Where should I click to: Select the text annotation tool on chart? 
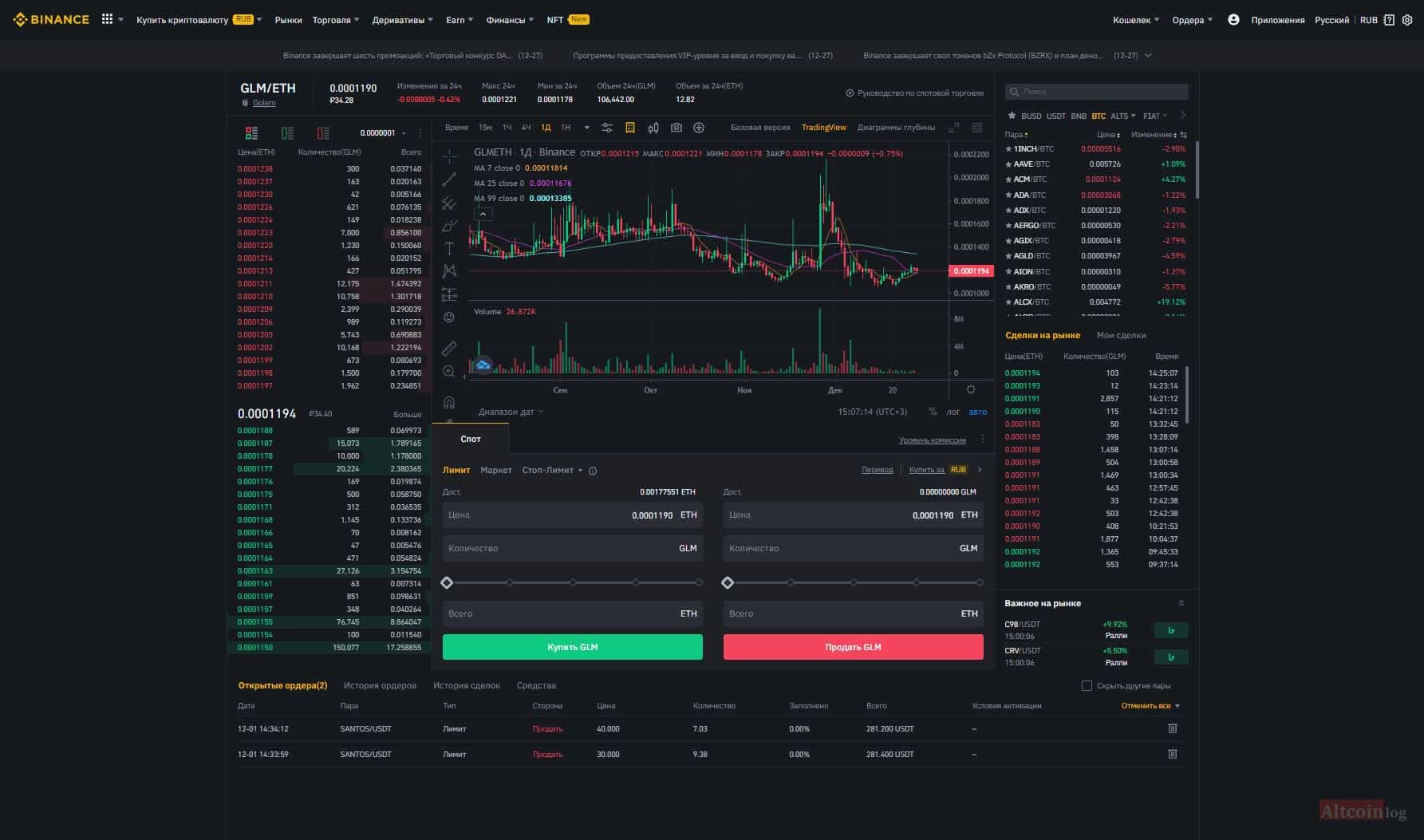click(x=449, y=249)
